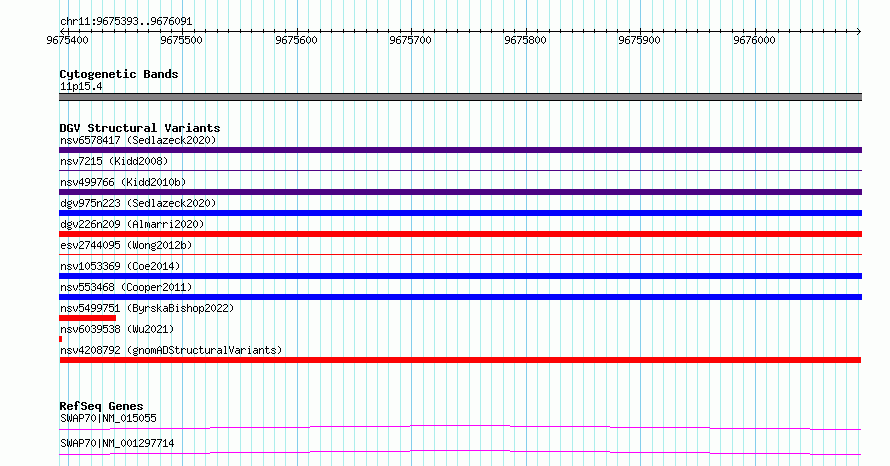The height and width of the screenshot is (466, 890).
Task: Click the blue bar for nsv553468
Action: pyautogui.click(x=460, y=297)
